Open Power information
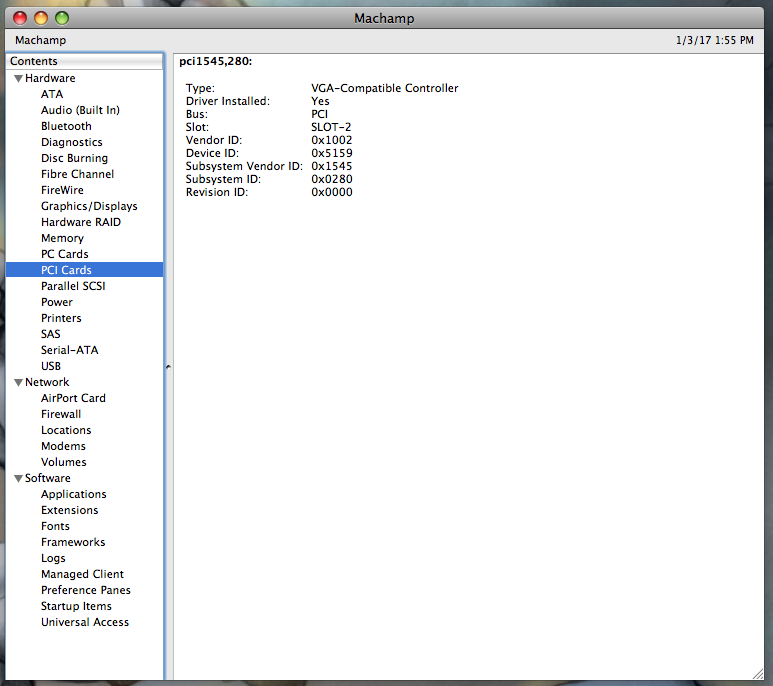The height and width of the screenshot is (686, 773). tap(57, 302)
